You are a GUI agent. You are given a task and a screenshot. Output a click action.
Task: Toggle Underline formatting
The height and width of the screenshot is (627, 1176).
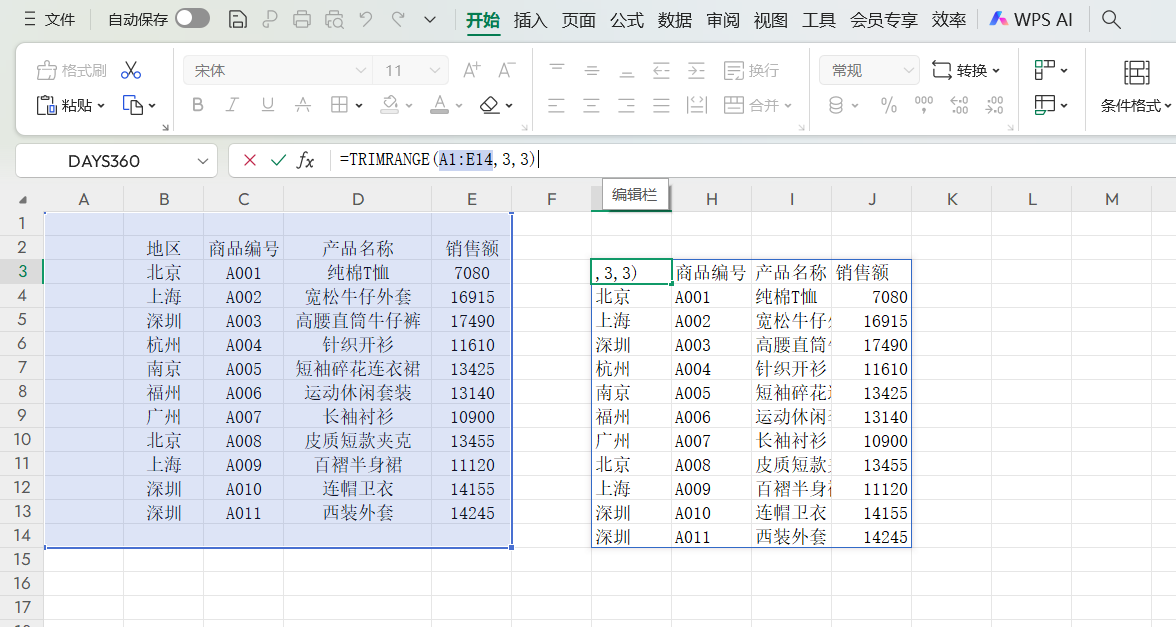point(267,105)
